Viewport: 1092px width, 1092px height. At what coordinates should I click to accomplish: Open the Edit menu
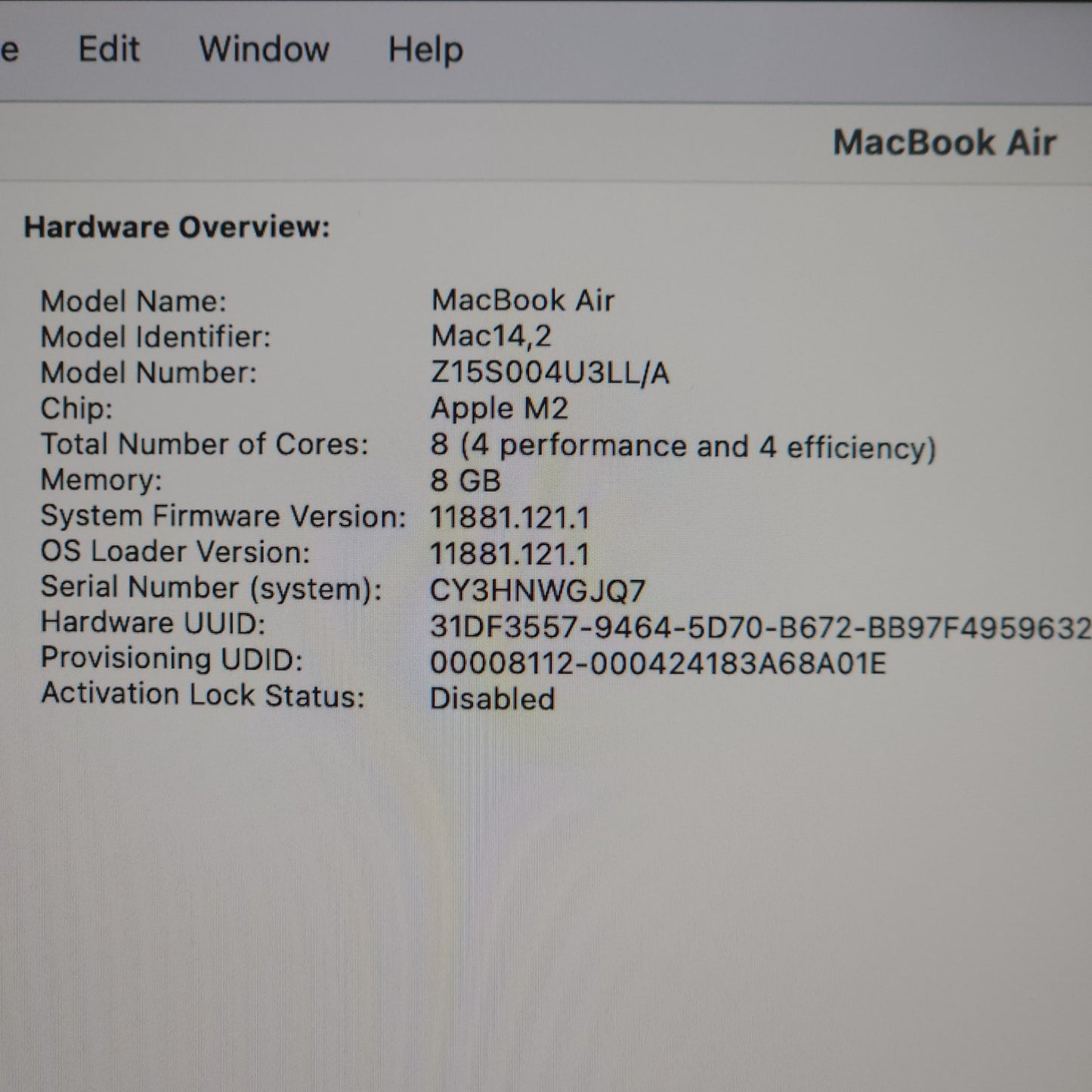pos(109,50)
